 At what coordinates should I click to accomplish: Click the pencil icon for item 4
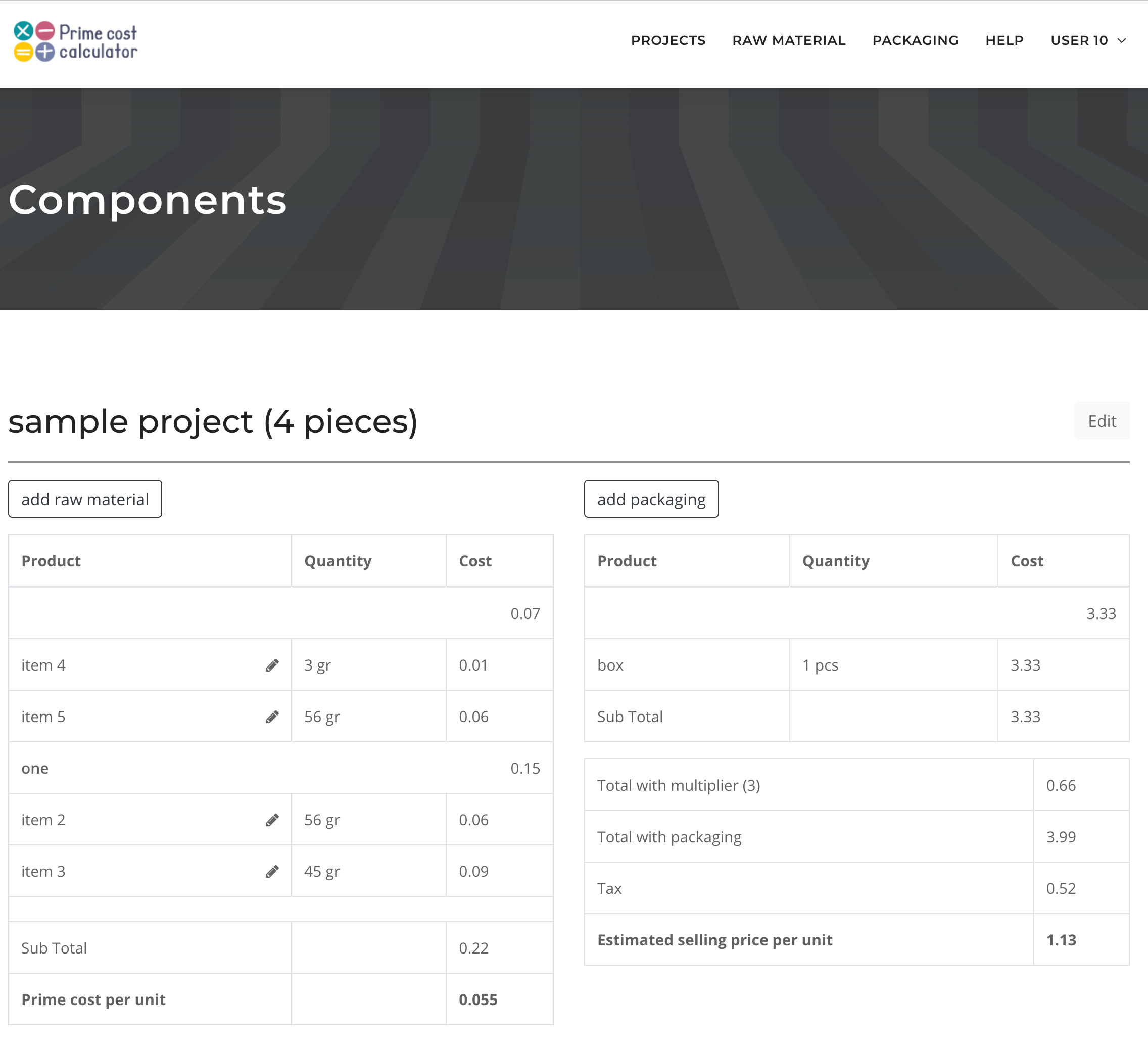(x=272, y=665)
